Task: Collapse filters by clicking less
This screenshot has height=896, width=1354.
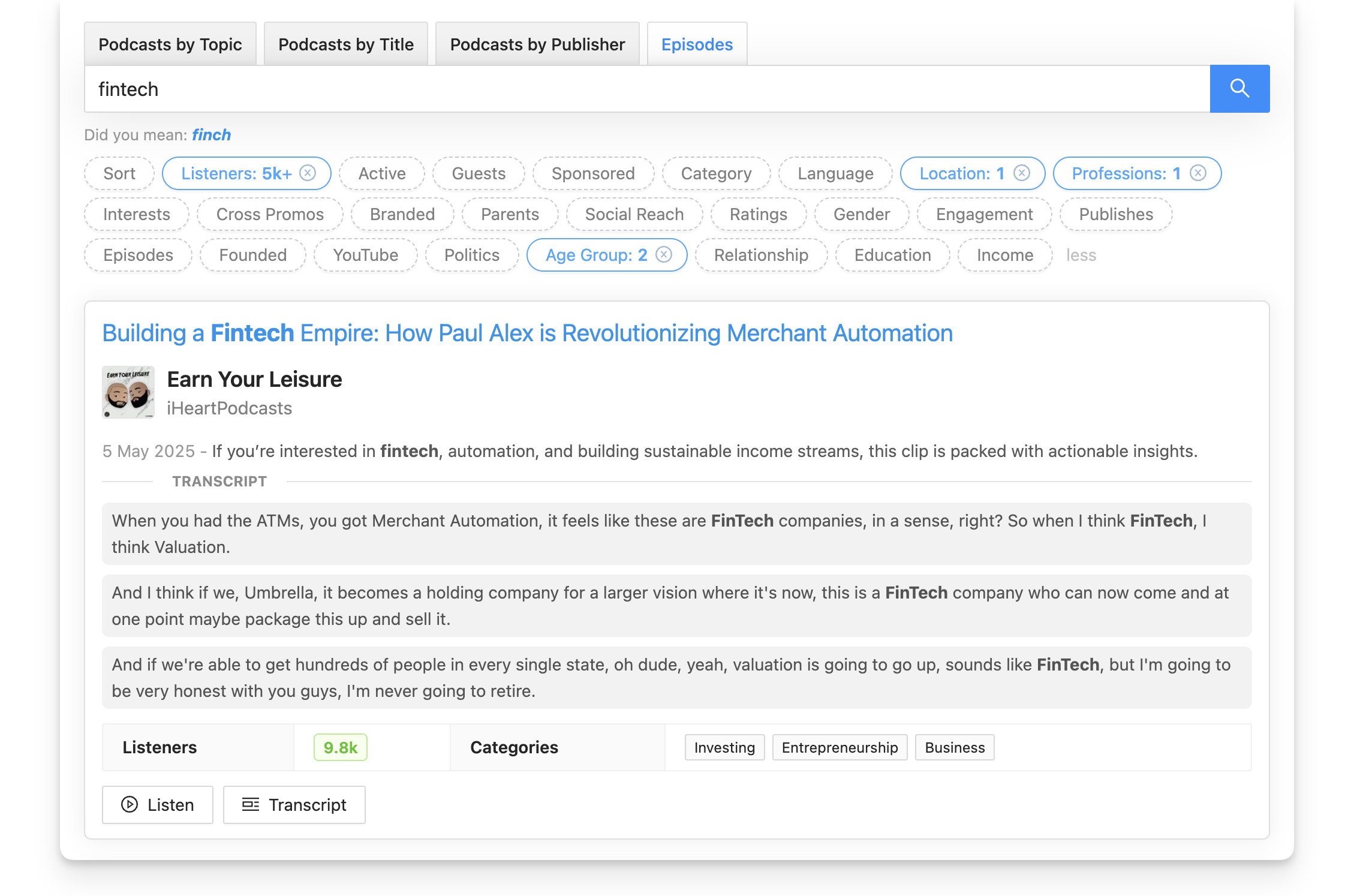Action: click(1081, 254)
